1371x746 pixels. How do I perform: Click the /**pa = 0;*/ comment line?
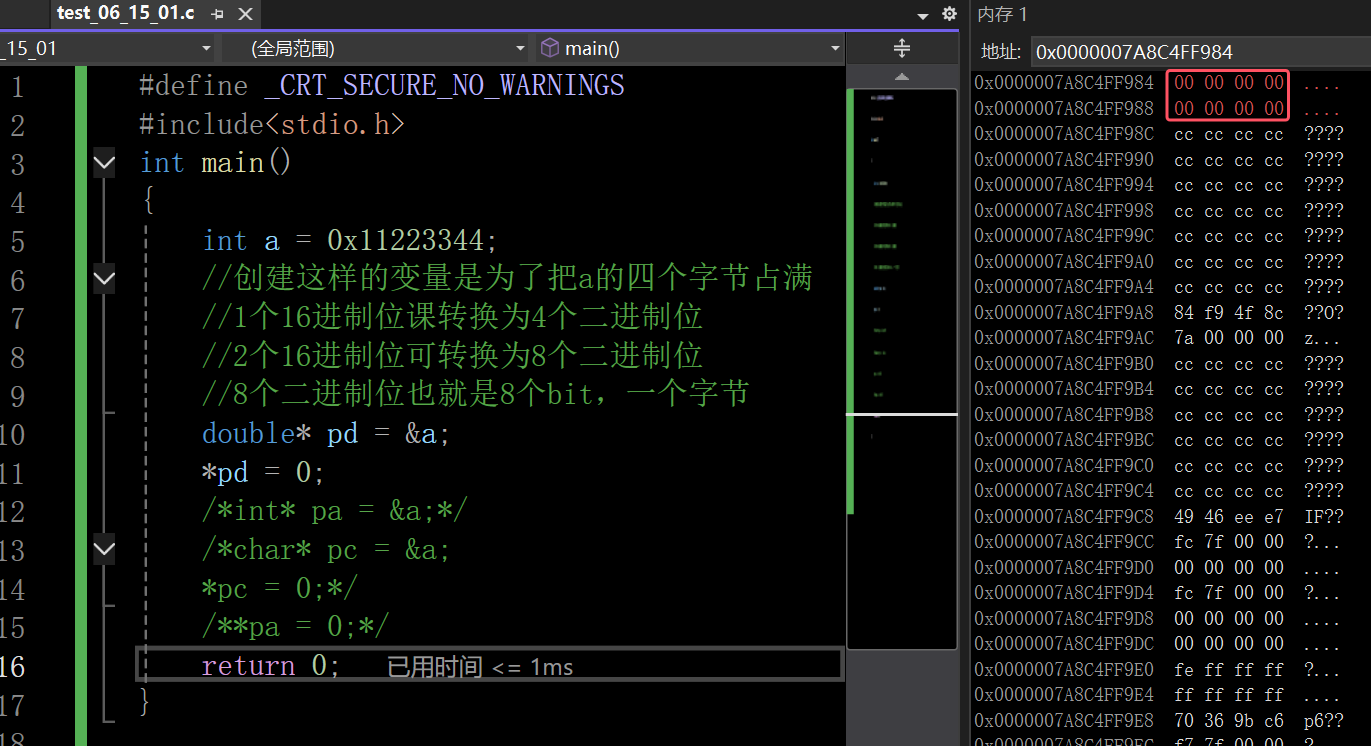[295, 627]
